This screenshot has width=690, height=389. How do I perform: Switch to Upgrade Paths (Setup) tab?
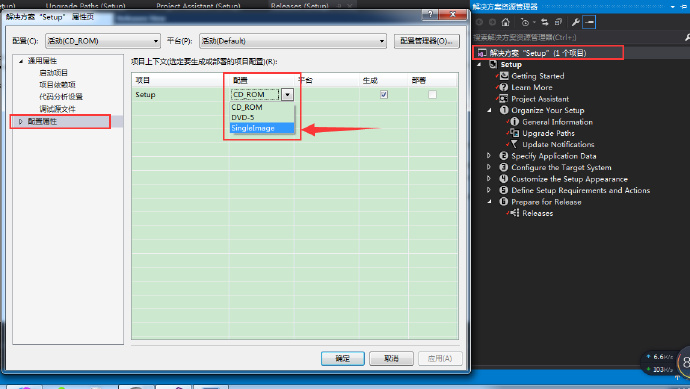pos(85,5)
